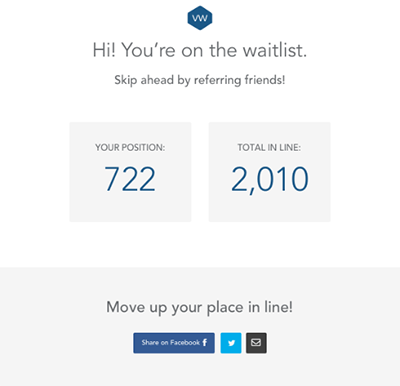Click the YOUR POSITION label
The height and width of the screenshot is (386, 400).
pos(130,147)
